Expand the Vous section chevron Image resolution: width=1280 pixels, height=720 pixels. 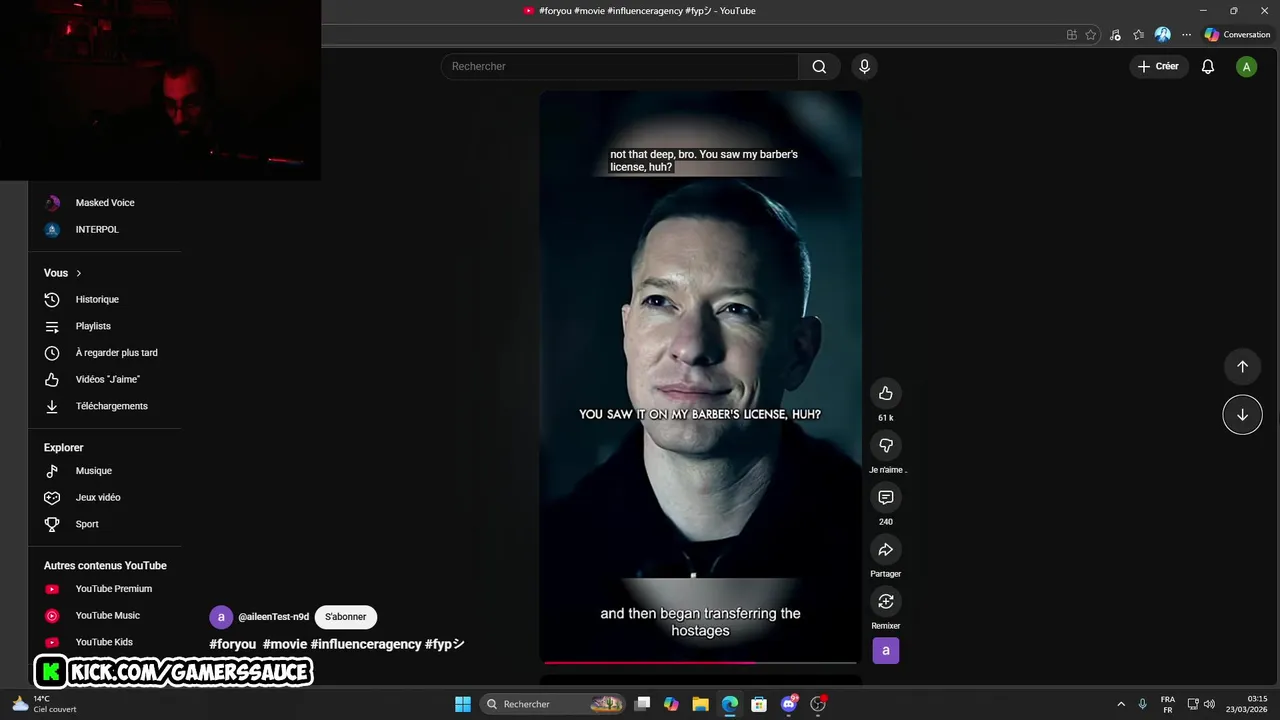pyautogui.click(x=79, y=273)
